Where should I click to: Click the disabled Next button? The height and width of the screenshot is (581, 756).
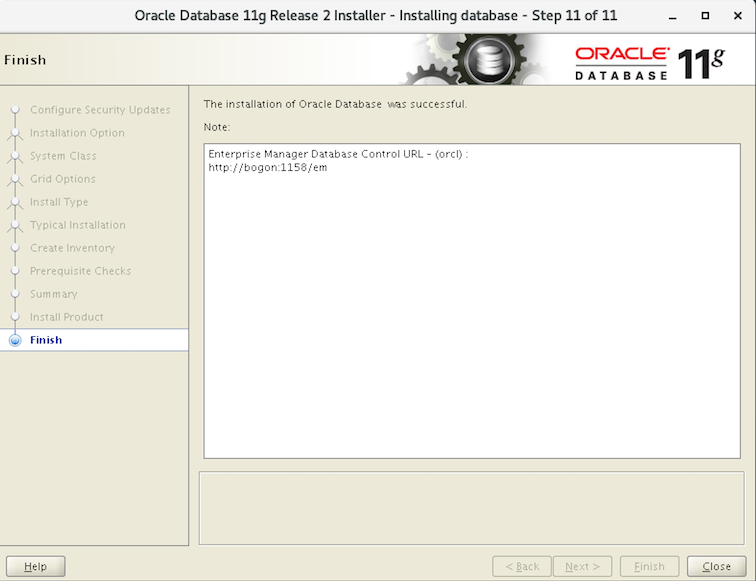(582, 566)
